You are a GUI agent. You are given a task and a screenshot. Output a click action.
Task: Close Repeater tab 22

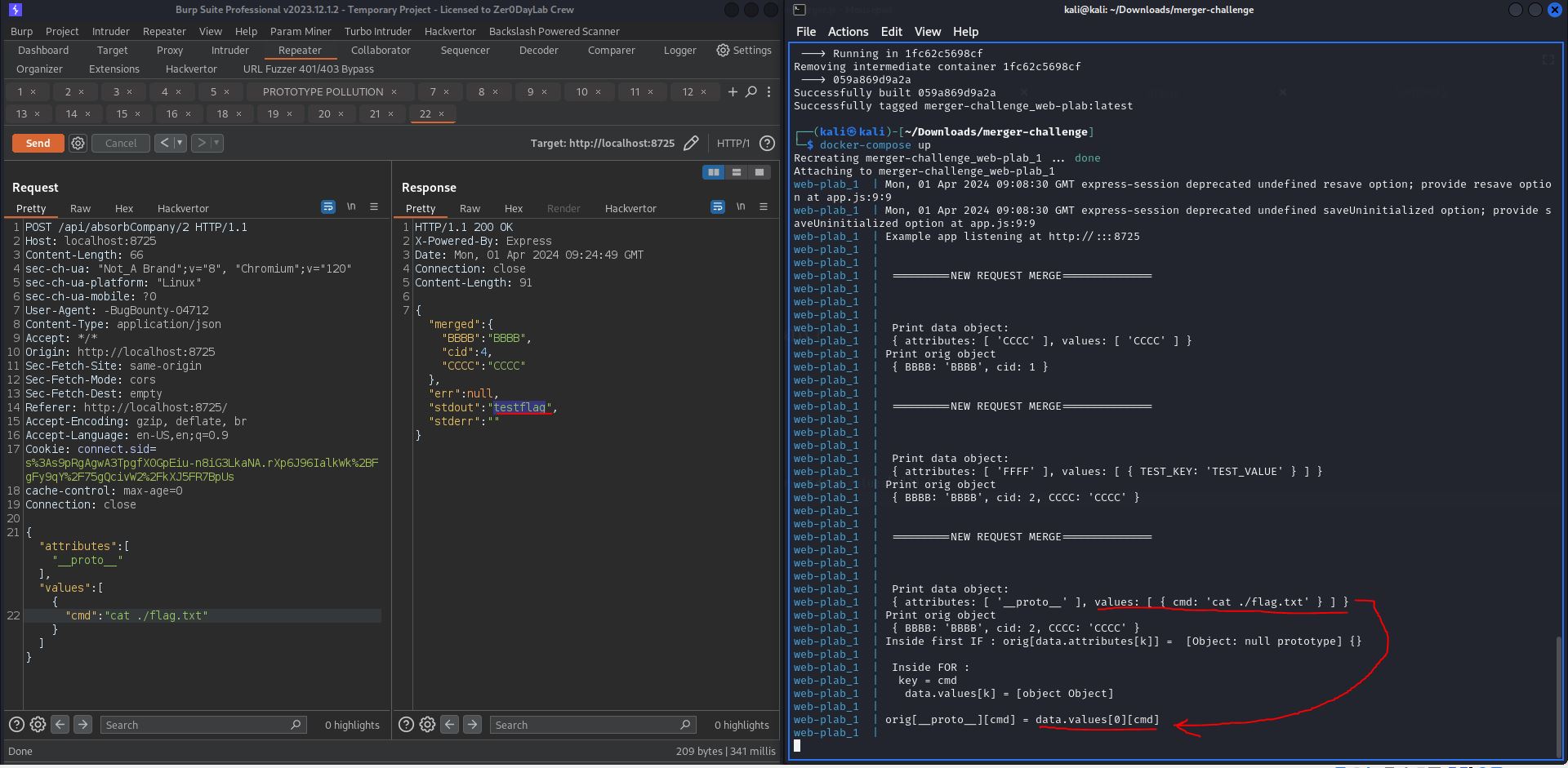pyautogui.click(x=441, y=113)
